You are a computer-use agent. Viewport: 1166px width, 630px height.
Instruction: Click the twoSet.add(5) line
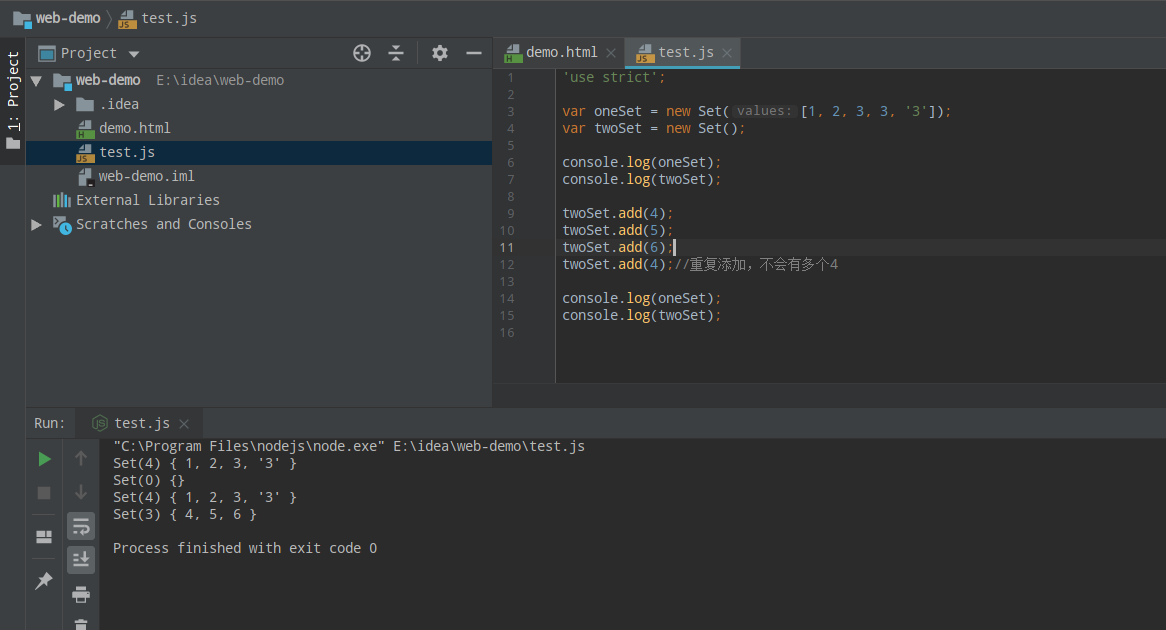[617, 230]
